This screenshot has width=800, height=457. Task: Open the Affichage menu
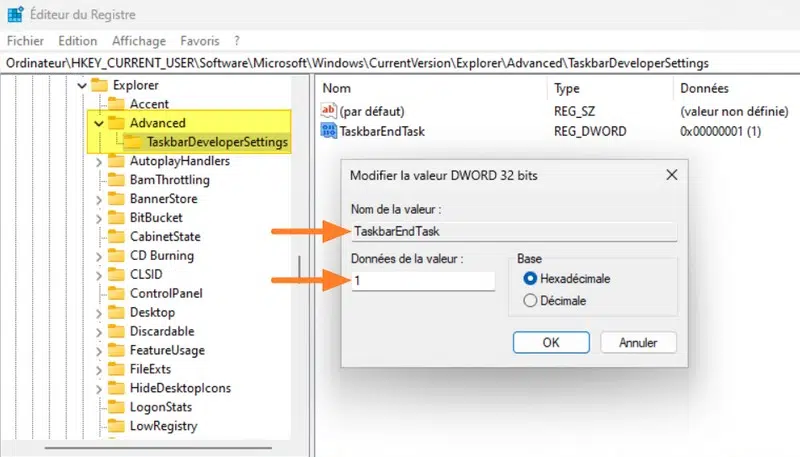[x=139, y=41]
